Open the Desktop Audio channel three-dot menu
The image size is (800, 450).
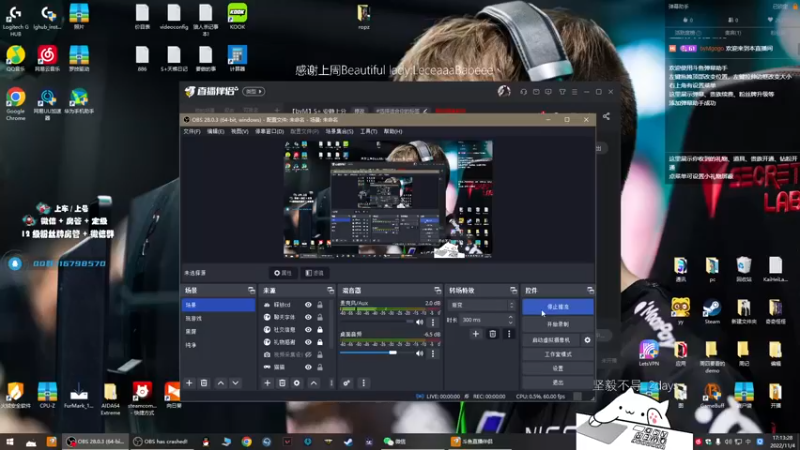433,353
